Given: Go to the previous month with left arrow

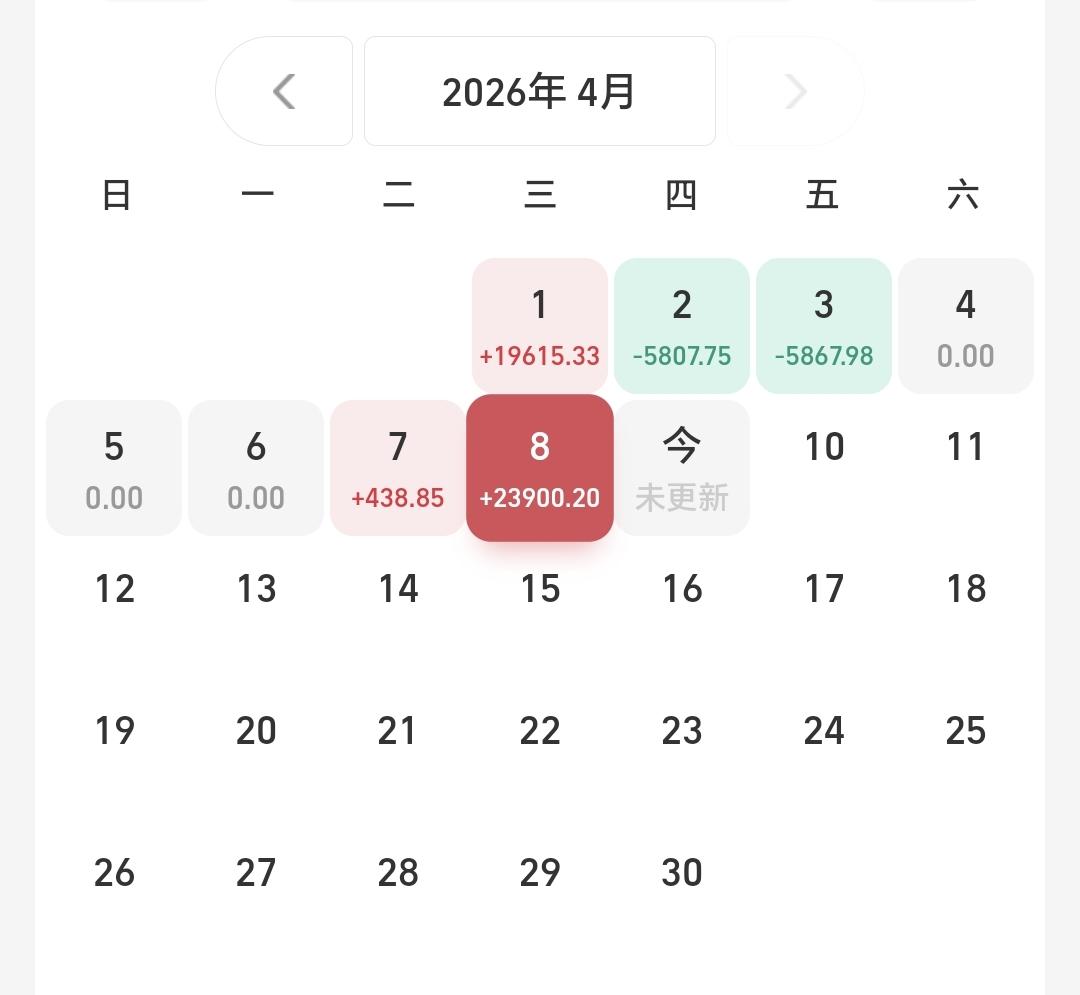Looking at the screenshot, I should coord(284,92).
